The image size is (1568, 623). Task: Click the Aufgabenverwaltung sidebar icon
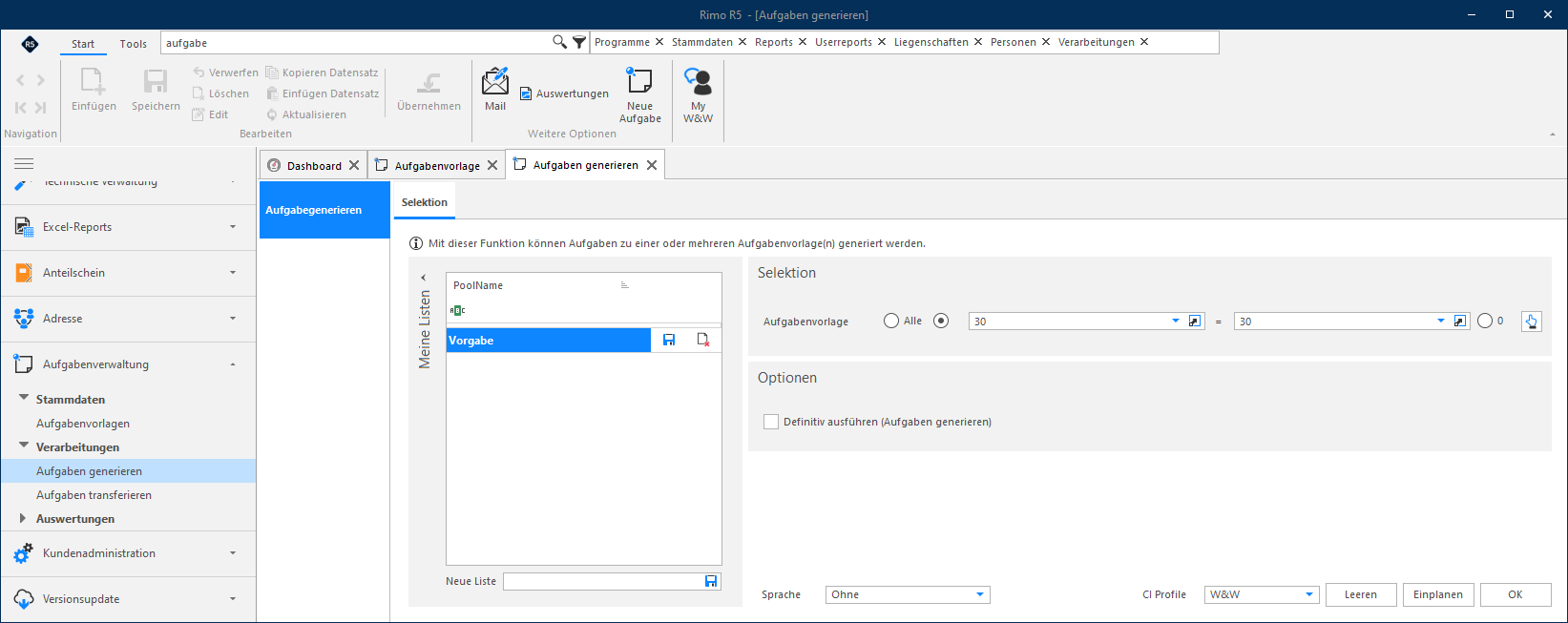point(24,364)
